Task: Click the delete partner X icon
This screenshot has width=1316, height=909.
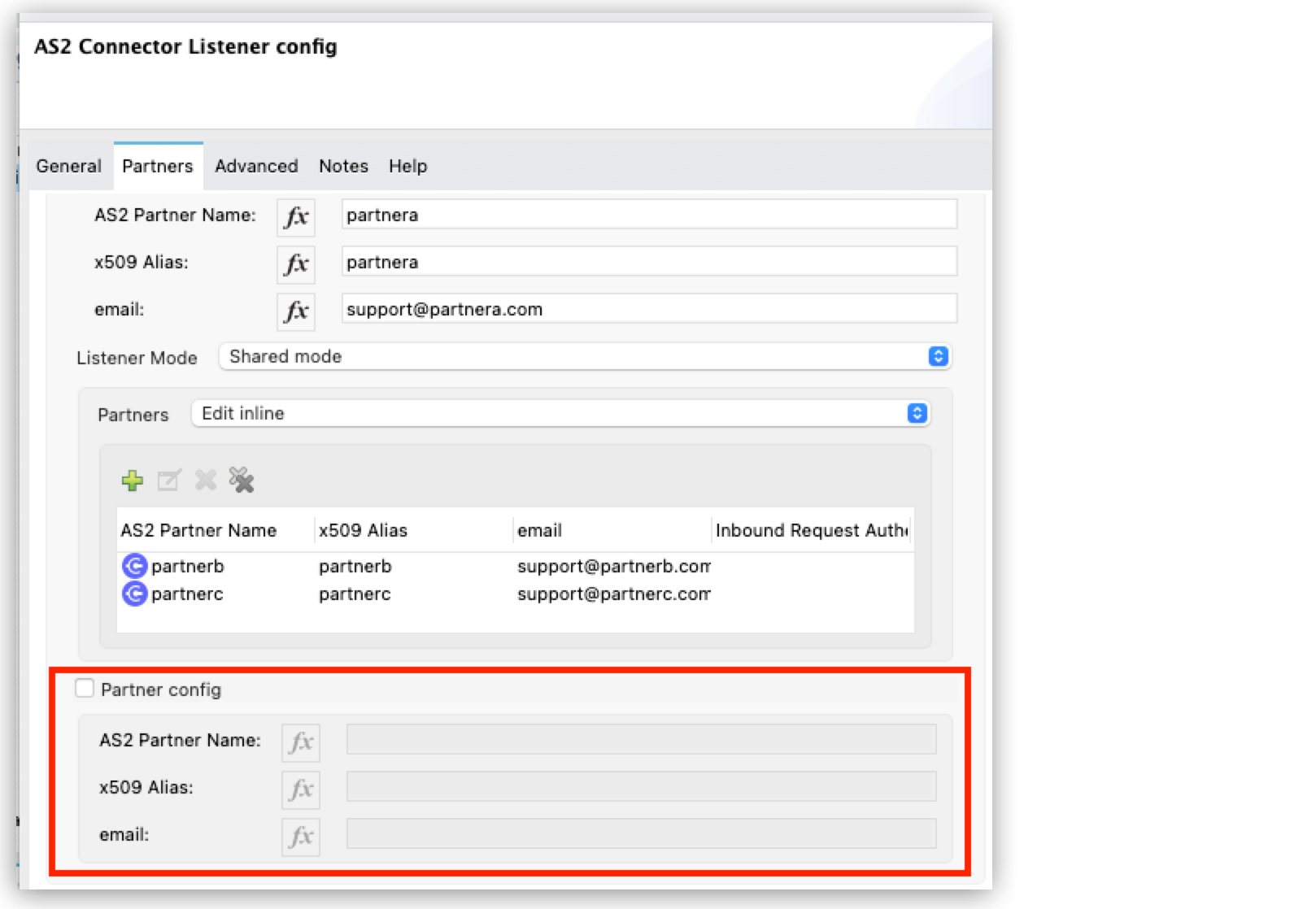Action: (206, 481)
